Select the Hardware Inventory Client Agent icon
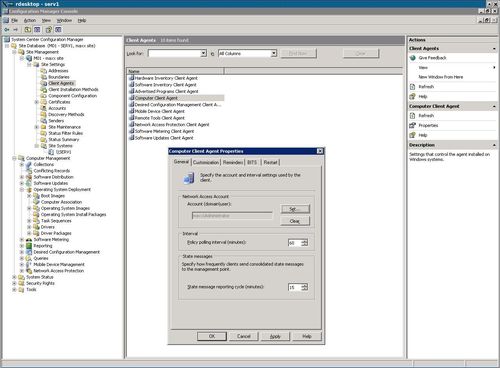 (x=131, y=78)
